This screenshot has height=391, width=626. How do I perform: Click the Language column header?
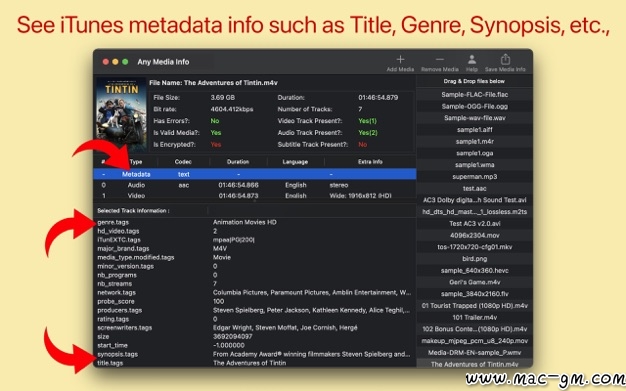pos(295,162)
